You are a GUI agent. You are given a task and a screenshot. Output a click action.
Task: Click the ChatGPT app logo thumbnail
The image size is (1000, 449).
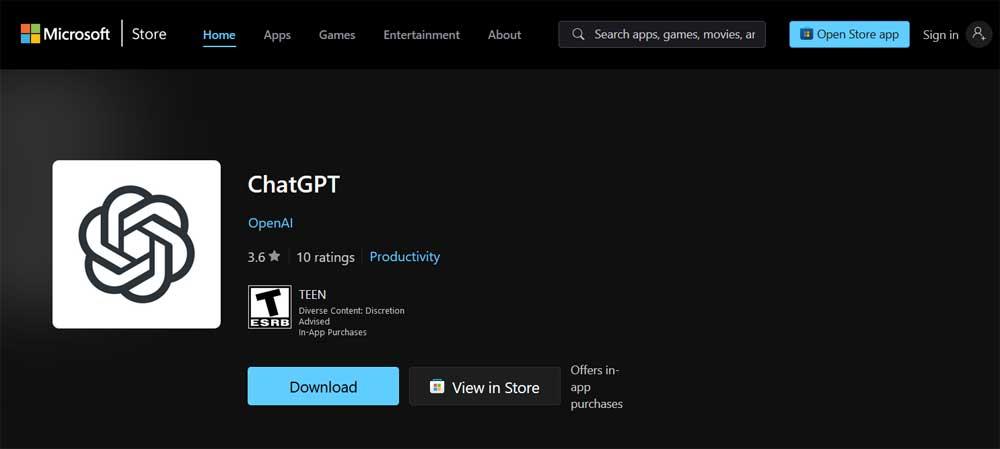136,244
